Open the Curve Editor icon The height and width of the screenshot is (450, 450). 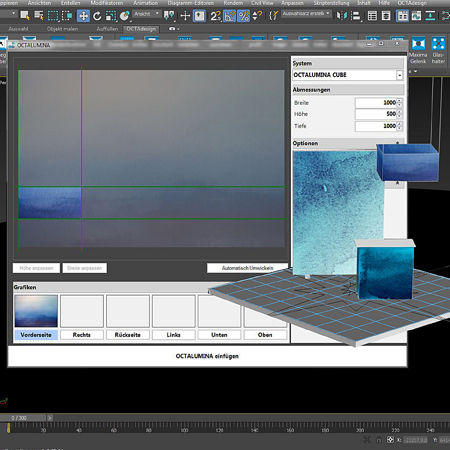pyautogui.click(x=416, y=16)
